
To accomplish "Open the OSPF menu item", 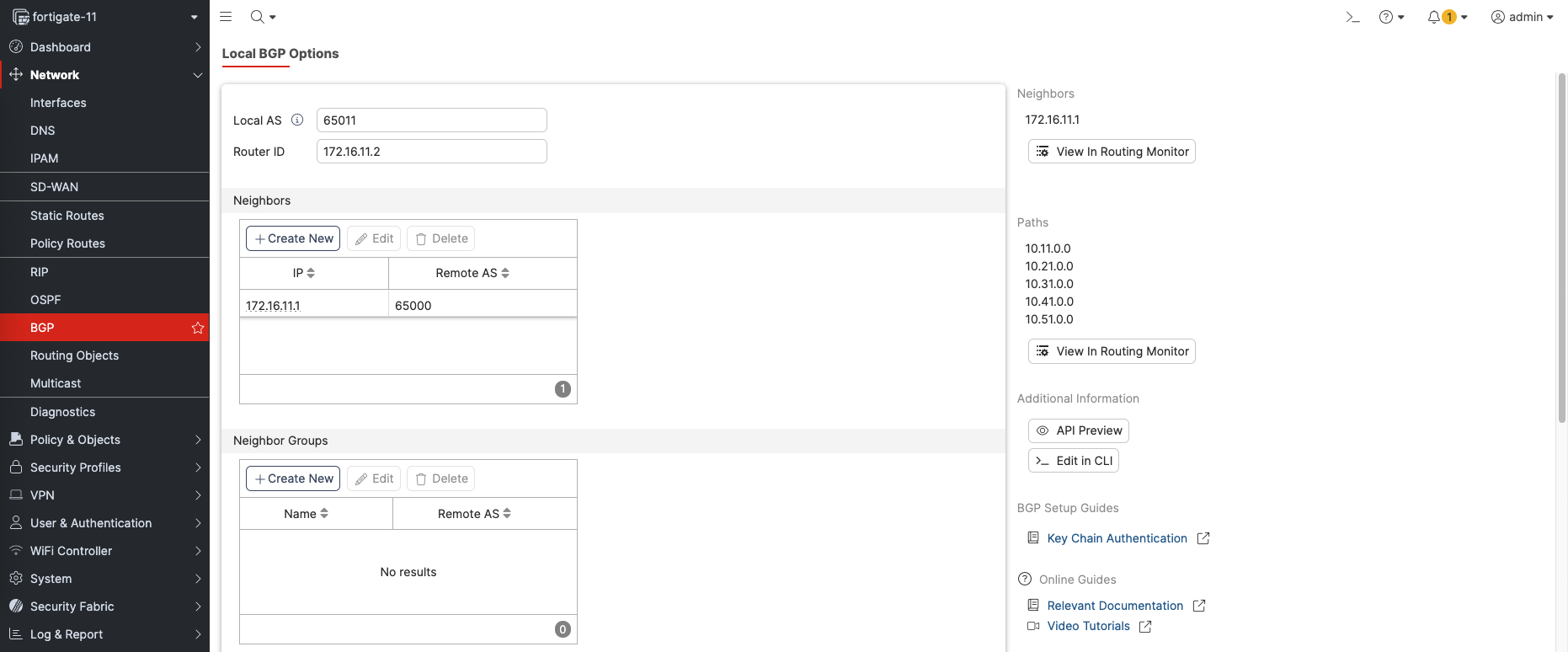I will point(45,300).
